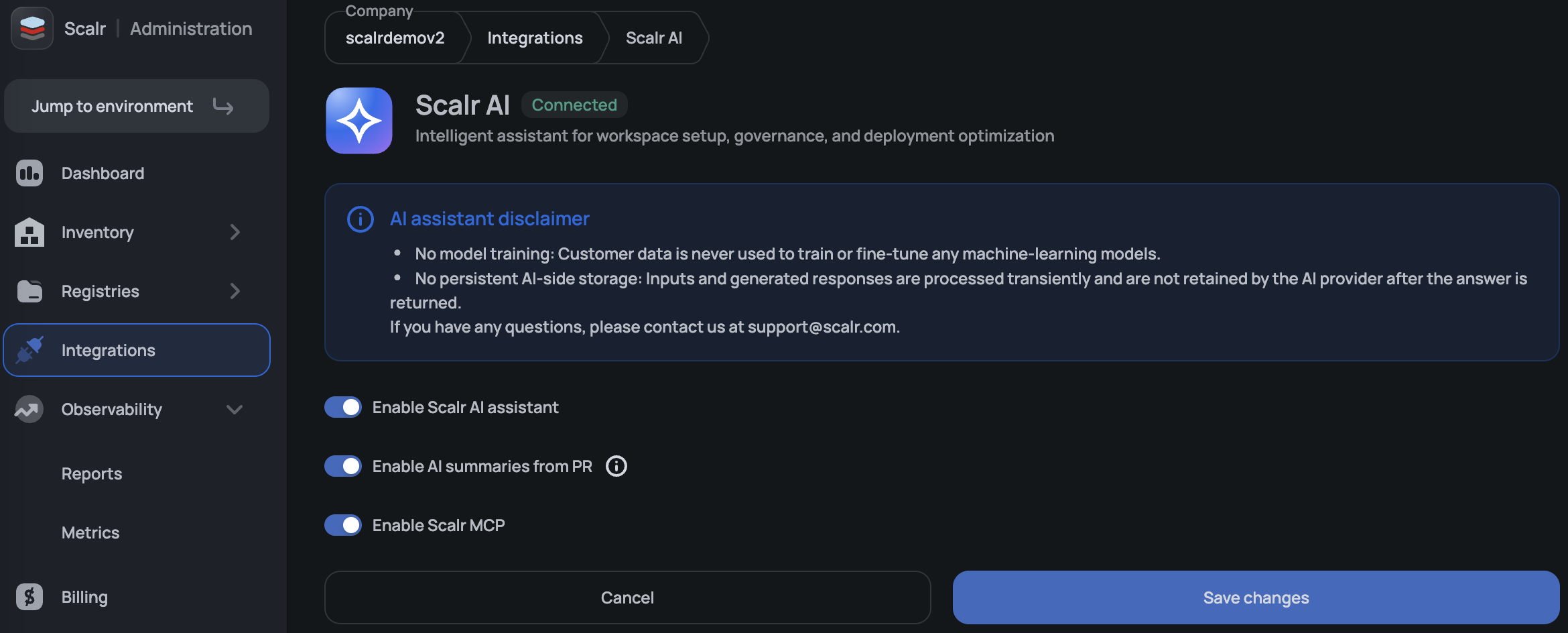Click the Dashboard sidebar icon
Screen dimensions: 1568x633
click(29, 174)
